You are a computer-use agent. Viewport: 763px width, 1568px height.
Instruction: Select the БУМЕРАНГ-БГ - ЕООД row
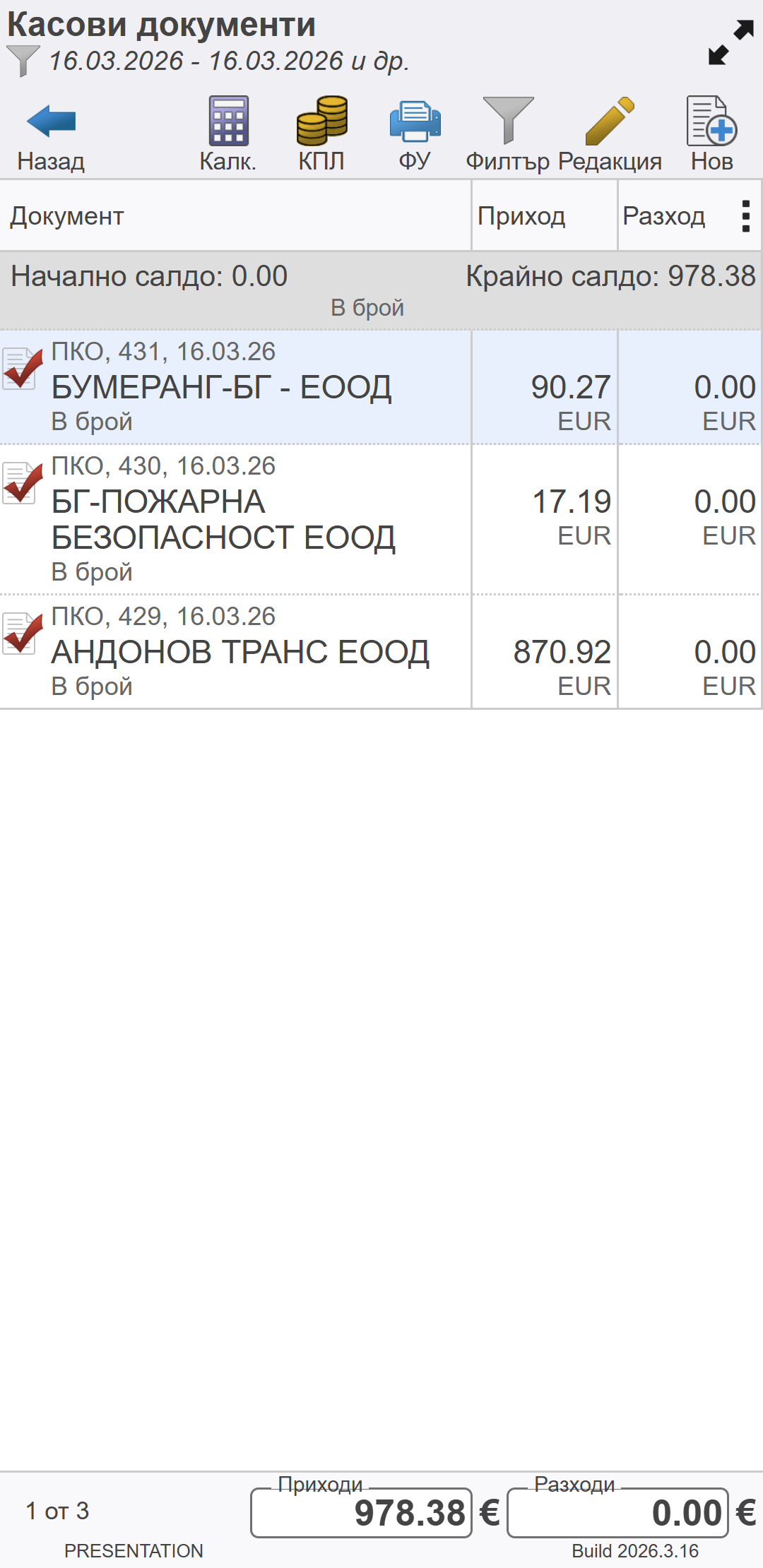[222, 387]
